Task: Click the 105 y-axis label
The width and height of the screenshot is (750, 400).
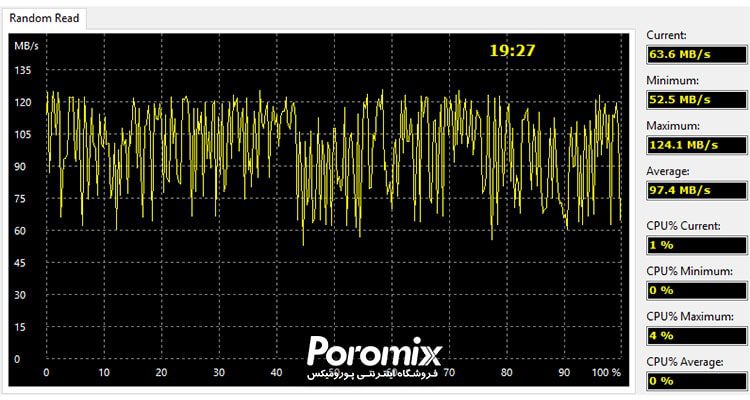Action: pos(22,134)
